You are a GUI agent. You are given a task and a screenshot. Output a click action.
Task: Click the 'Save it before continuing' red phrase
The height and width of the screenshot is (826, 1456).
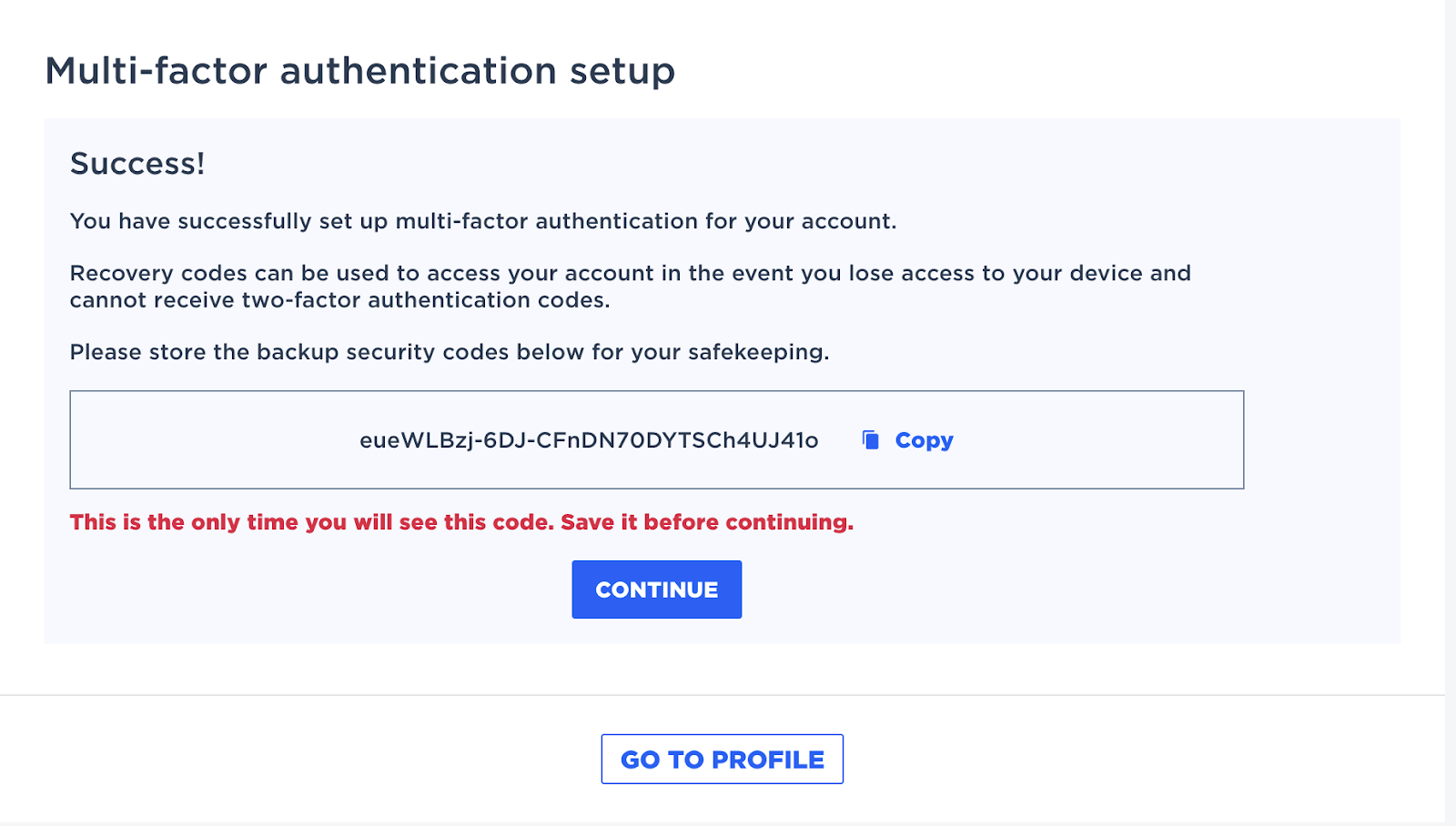coord(707,522)
